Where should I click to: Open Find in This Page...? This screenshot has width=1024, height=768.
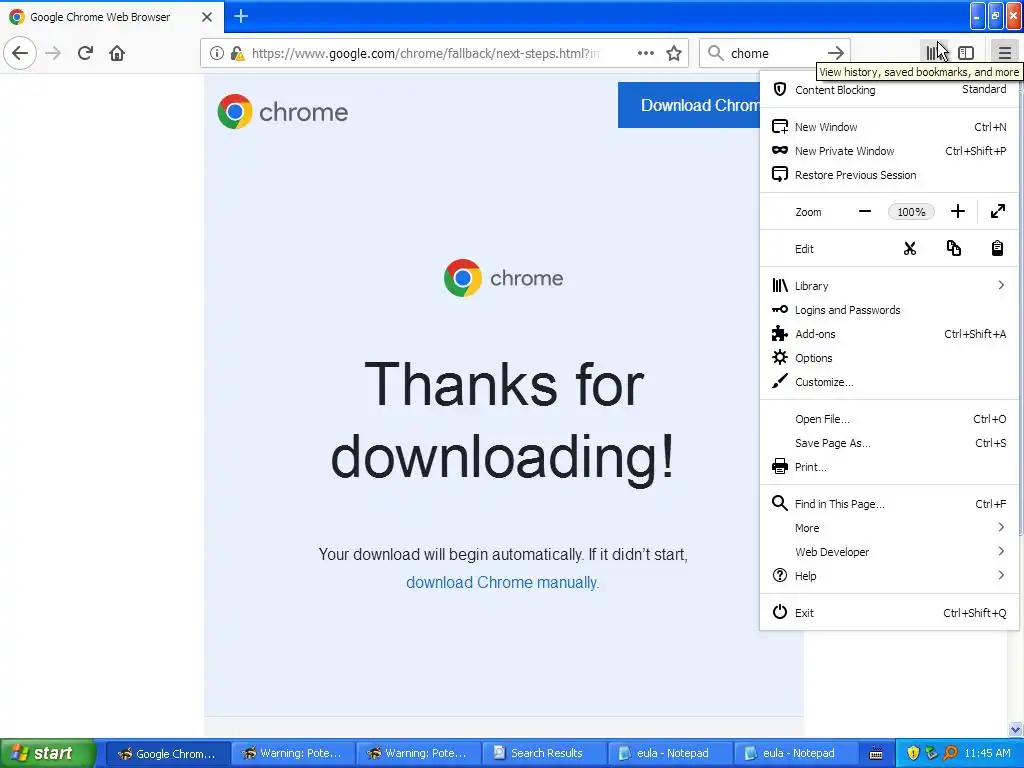(x=889, y=504)
